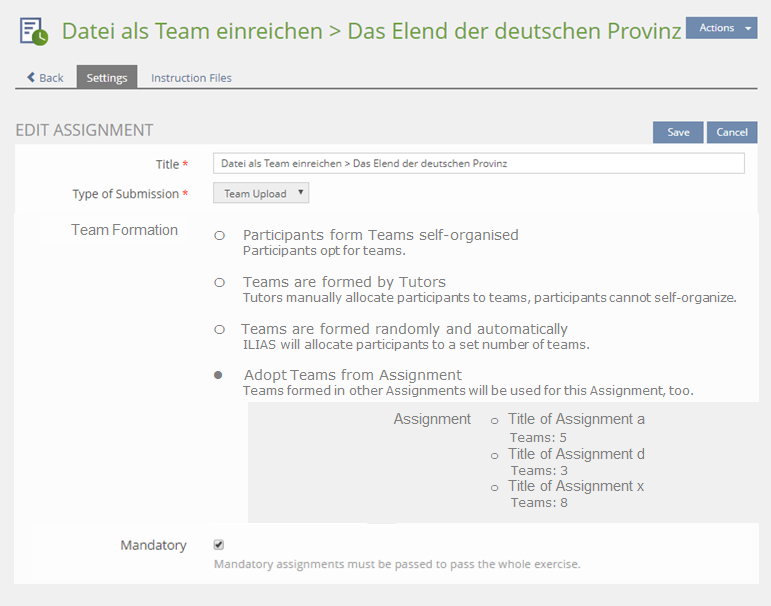Image resolution: width=771 pixels, height=606 pixels.
Task: Pick Adopt Teams from Assignment radio button
Action: pos(219,375)
